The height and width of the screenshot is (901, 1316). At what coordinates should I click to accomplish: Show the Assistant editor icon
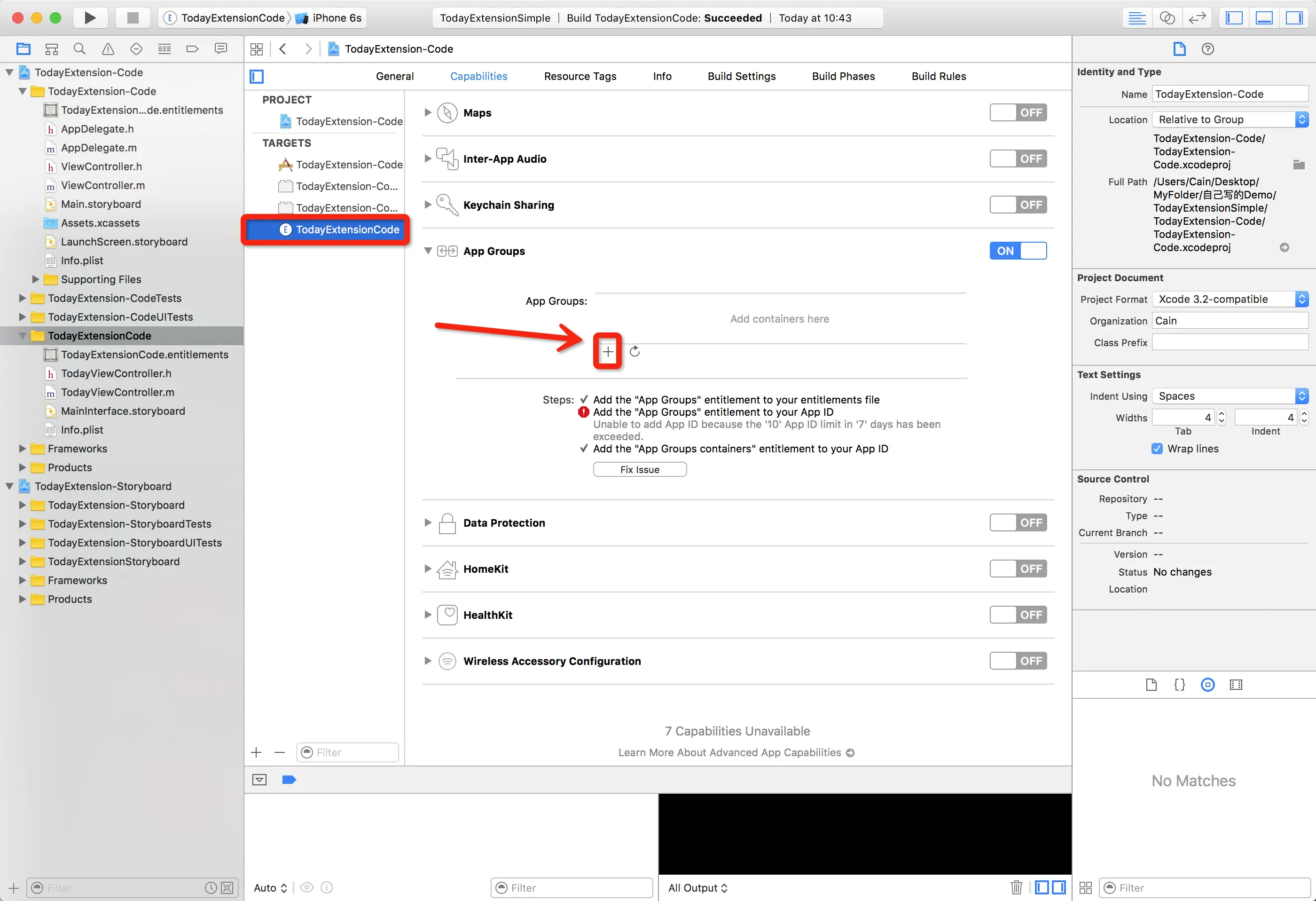(1167, 17)
